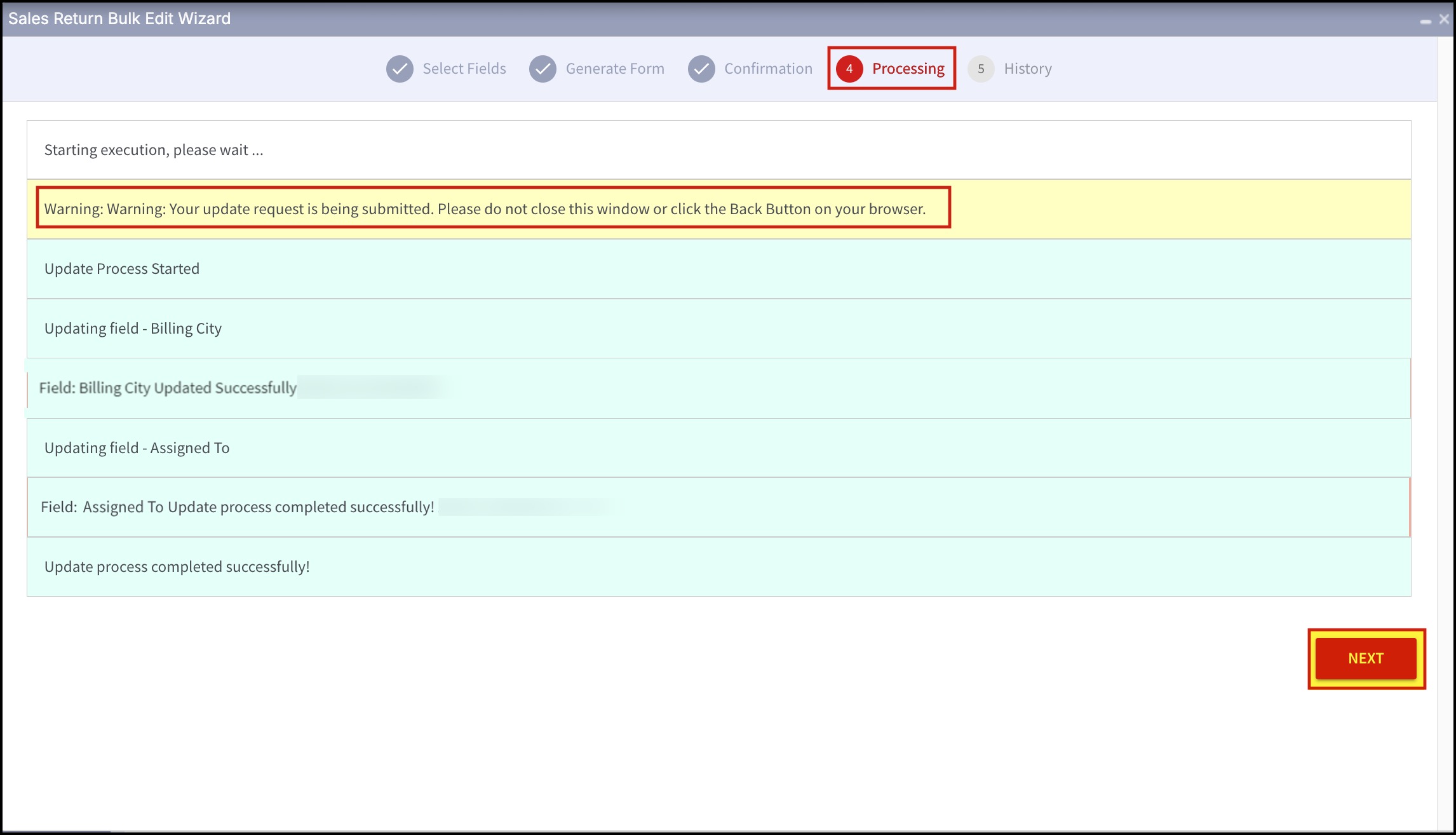Screen dimensions: 1456x835
Task: Click 'Billing City Updated Successfully' message
Action: click(168, 388)
